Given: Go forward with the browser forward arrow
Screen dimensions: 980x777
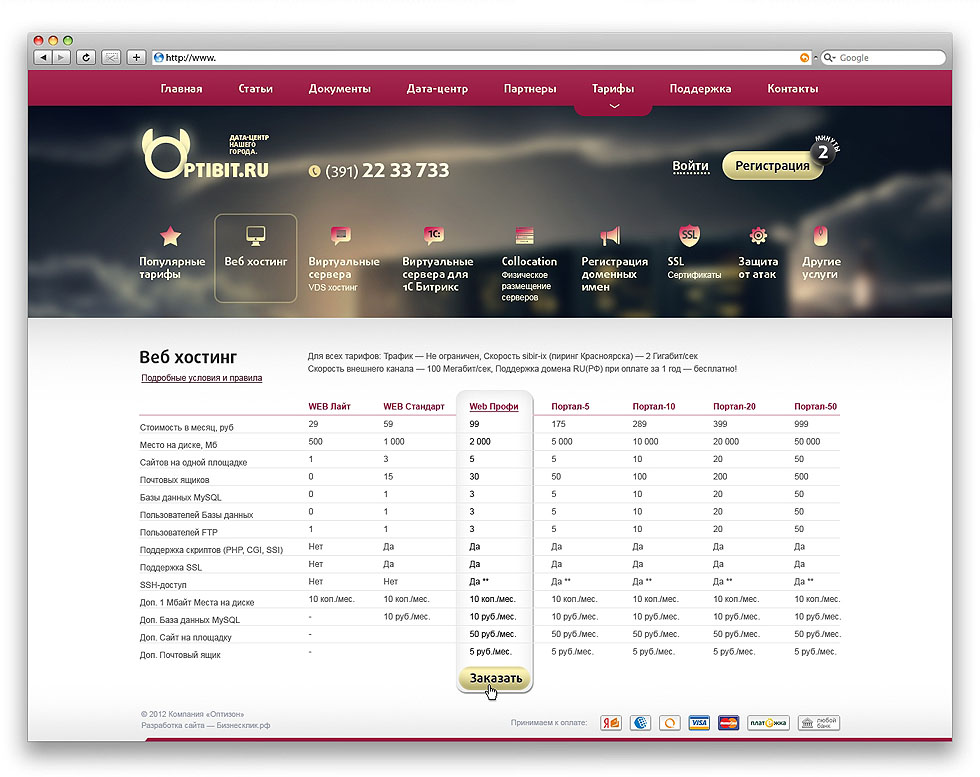Looking at the screenshot, I should point(61,58).
